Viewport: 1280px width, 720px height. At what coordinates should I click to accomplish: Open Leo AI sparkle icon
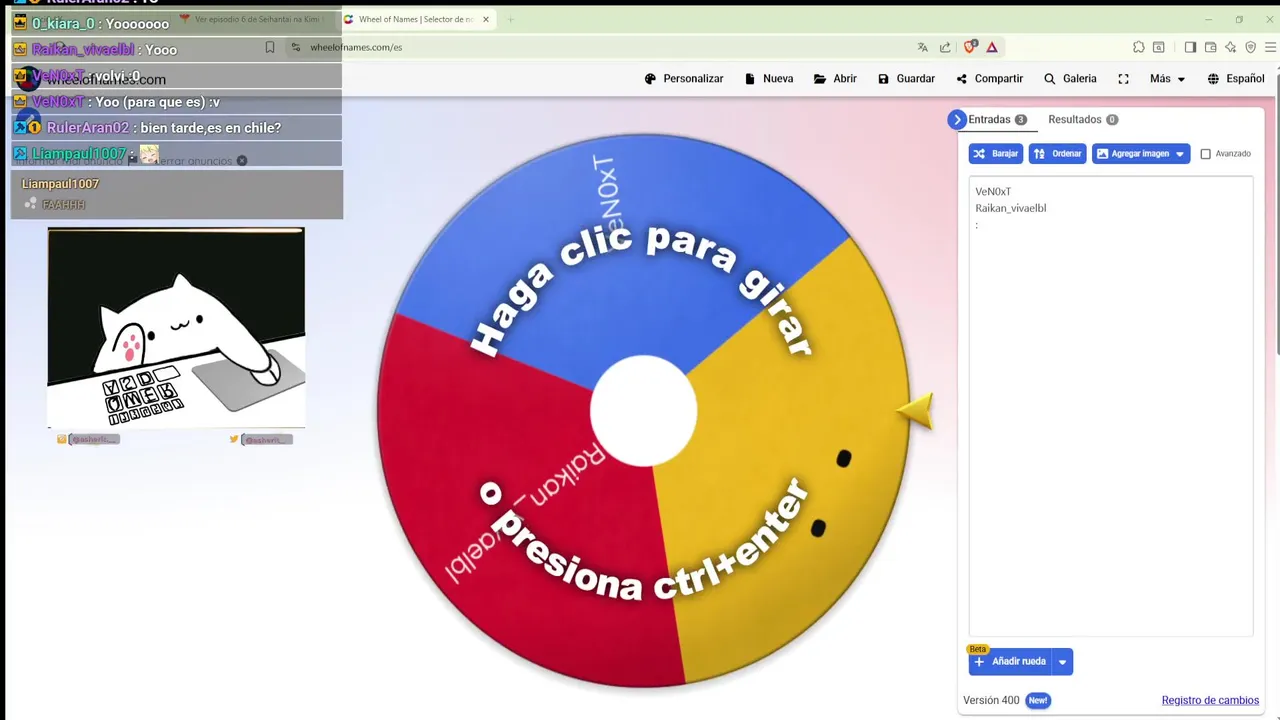pos(1230,47)
